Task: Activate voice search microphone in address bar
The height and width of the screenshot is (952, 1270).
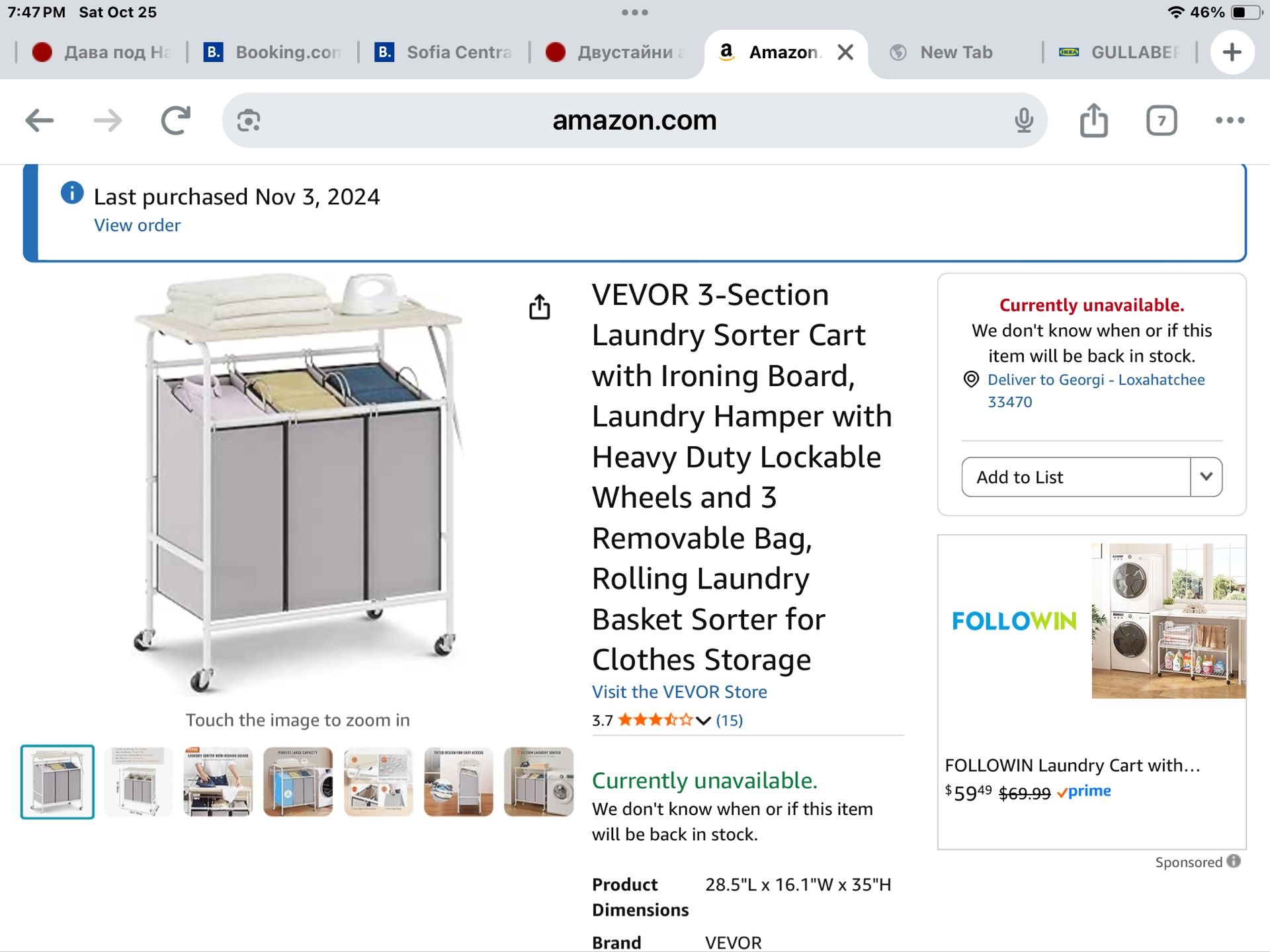Action: tap(1023, 120)
